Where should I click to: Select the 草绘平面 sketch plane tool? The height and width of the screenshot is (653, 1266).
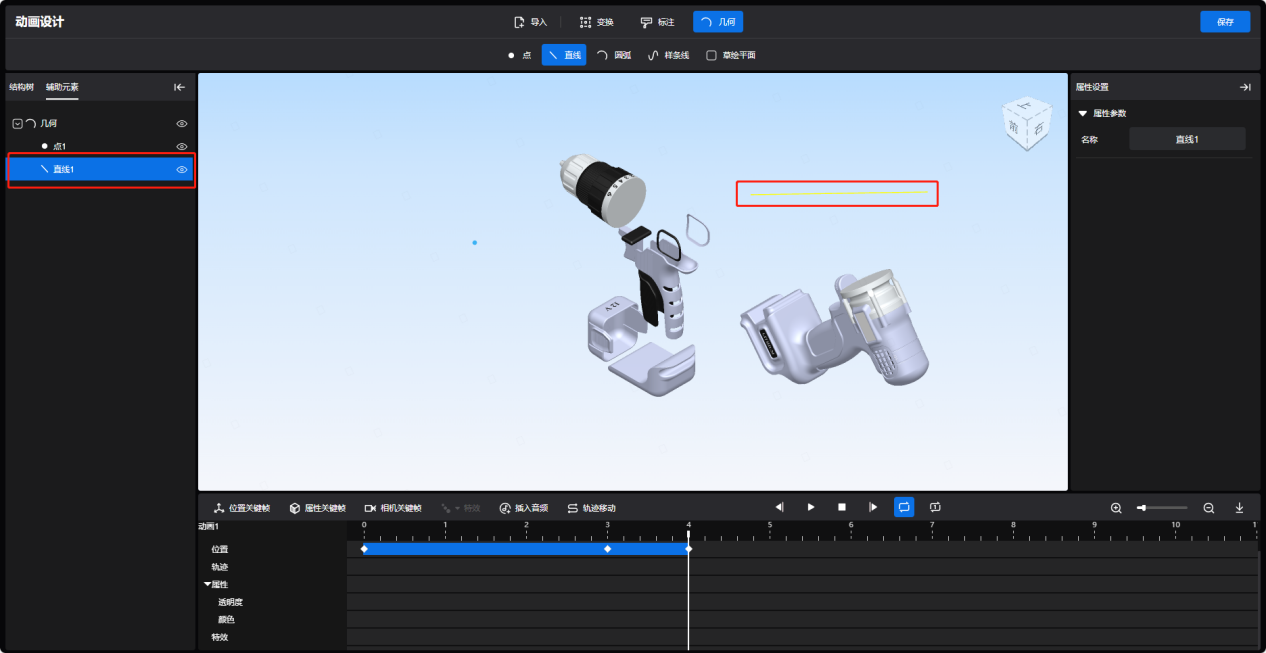coord(731,55)
